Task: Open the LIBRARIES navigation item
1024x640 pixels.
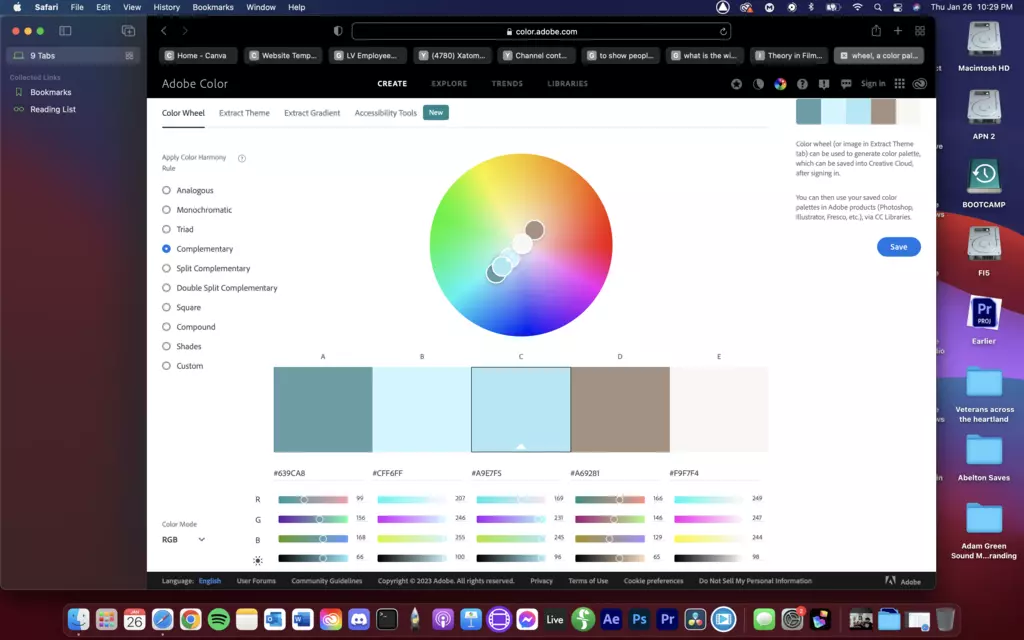Action: tap(568, 84)
